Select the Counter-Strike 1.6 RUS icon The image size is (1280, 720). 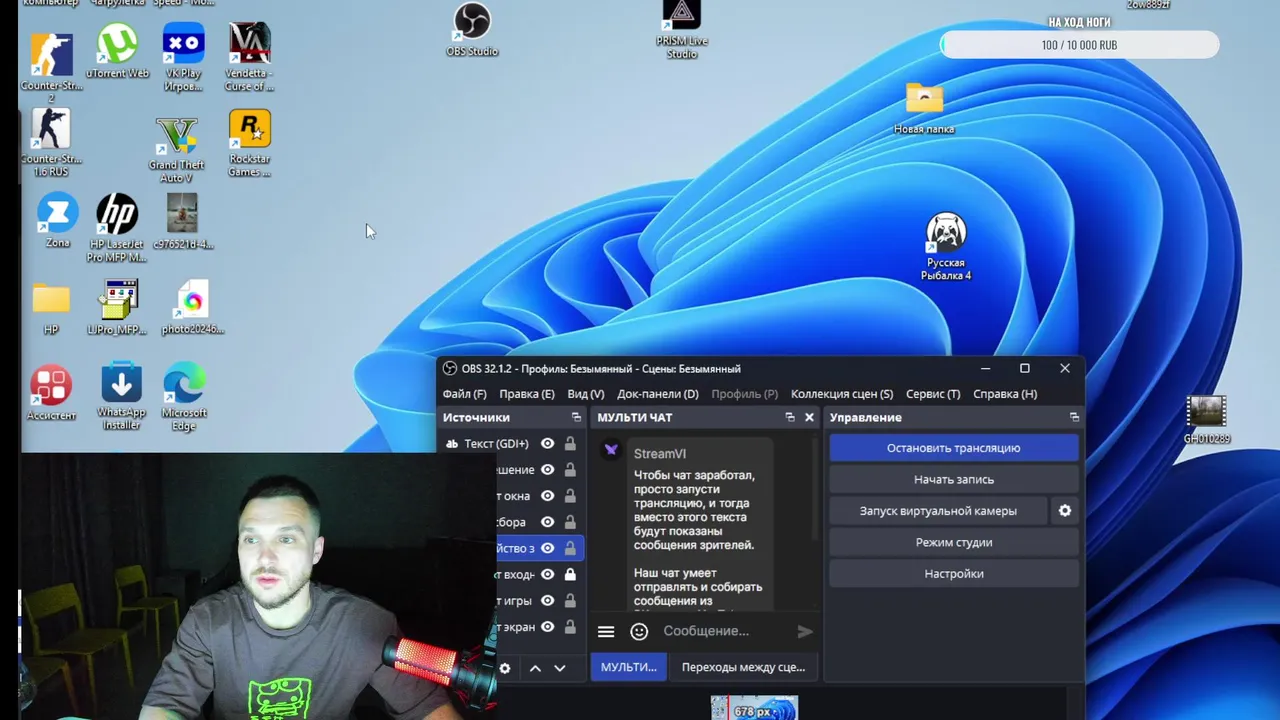point(51,144)
